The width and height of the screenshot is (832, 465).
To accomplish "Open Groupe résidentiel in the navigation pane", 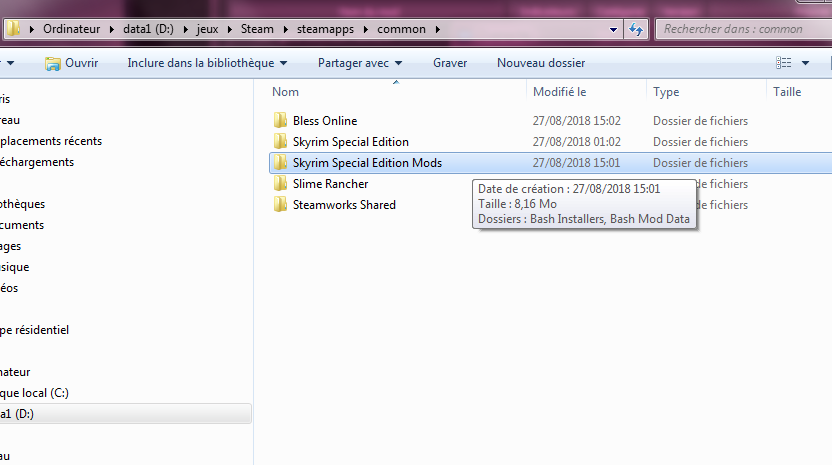I will tap(34, 330).
